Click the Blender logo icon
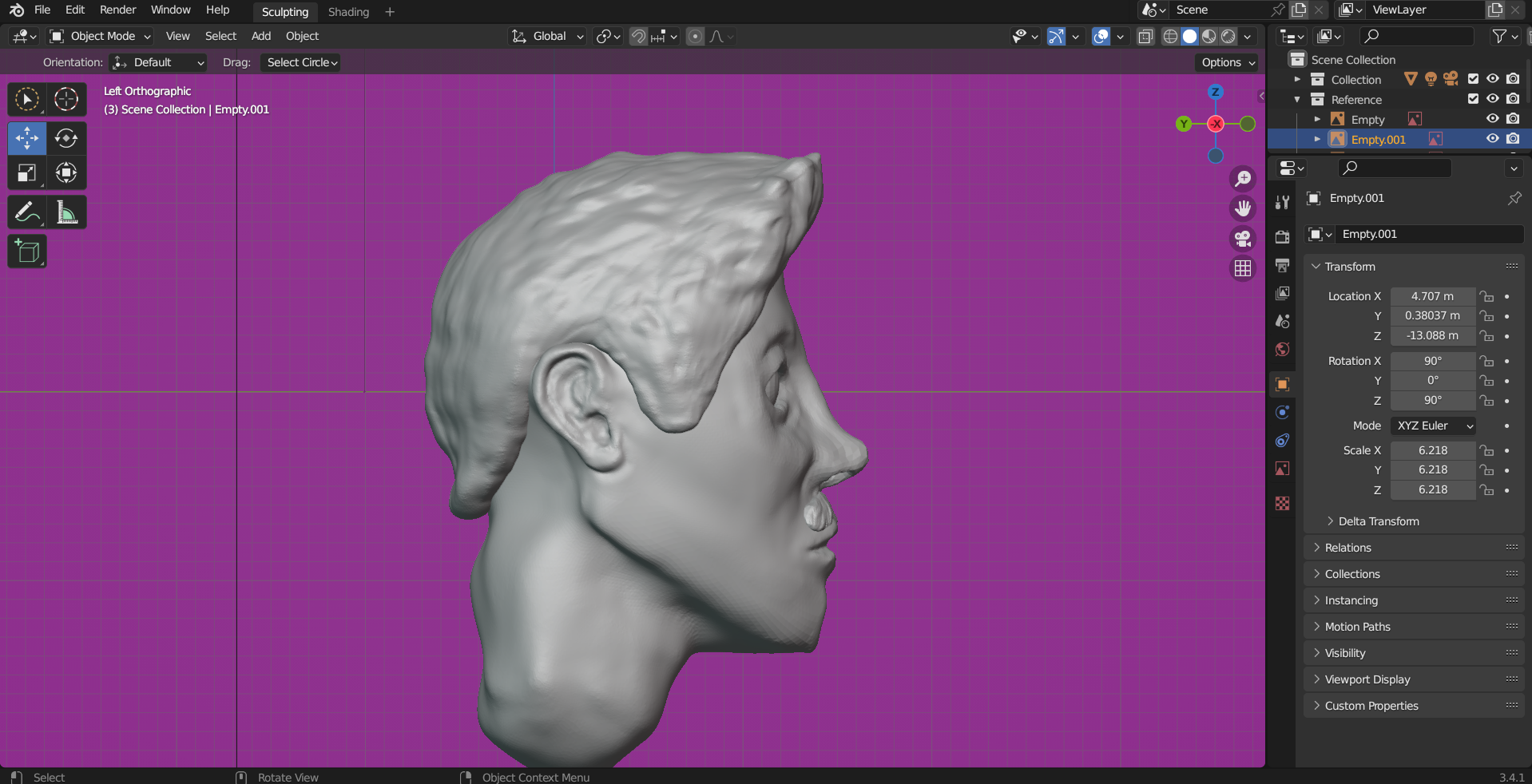This screenshot has width=1532, height=784. click(17, 10)
